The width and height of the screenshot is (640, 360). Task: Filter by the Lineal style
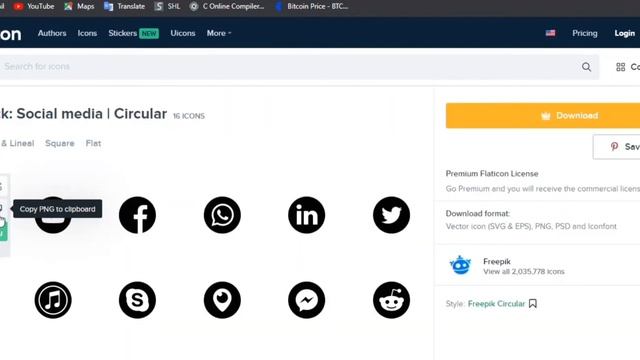[x=22, y=143]
